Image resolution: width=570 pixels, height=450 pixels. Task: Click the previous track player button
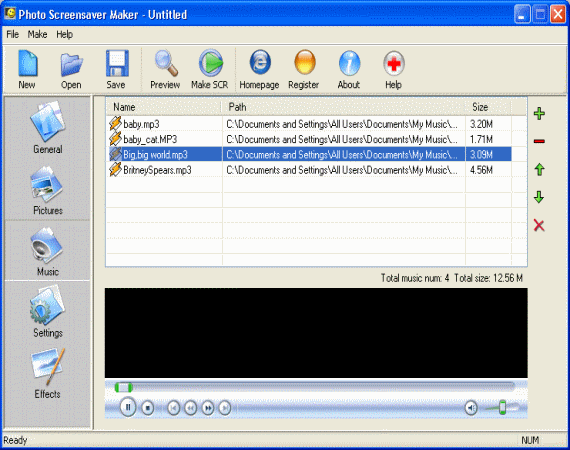pos(174,408)
